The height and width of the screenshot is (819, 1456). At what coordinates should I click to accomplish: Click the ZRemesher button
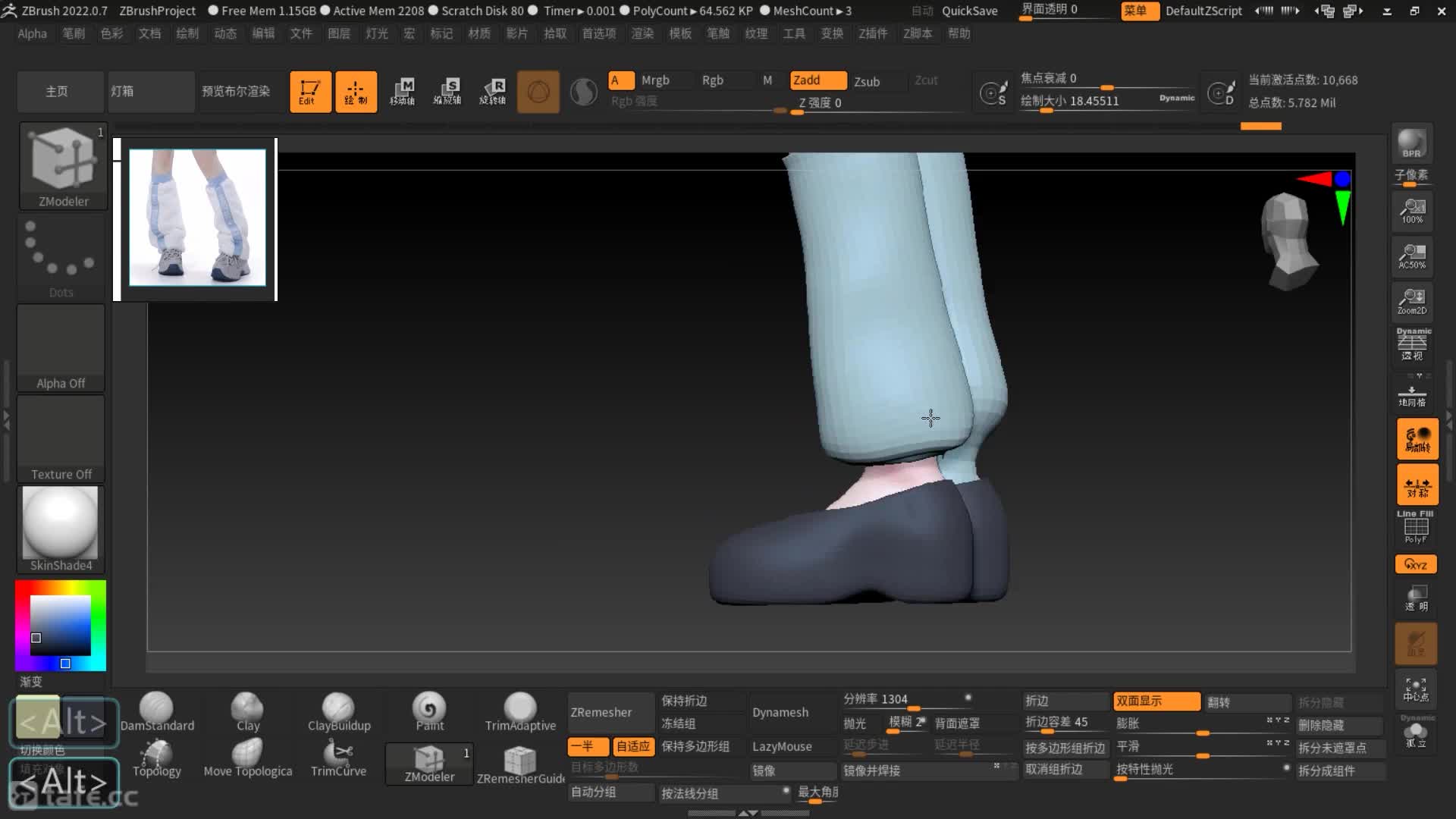(610, 712)
